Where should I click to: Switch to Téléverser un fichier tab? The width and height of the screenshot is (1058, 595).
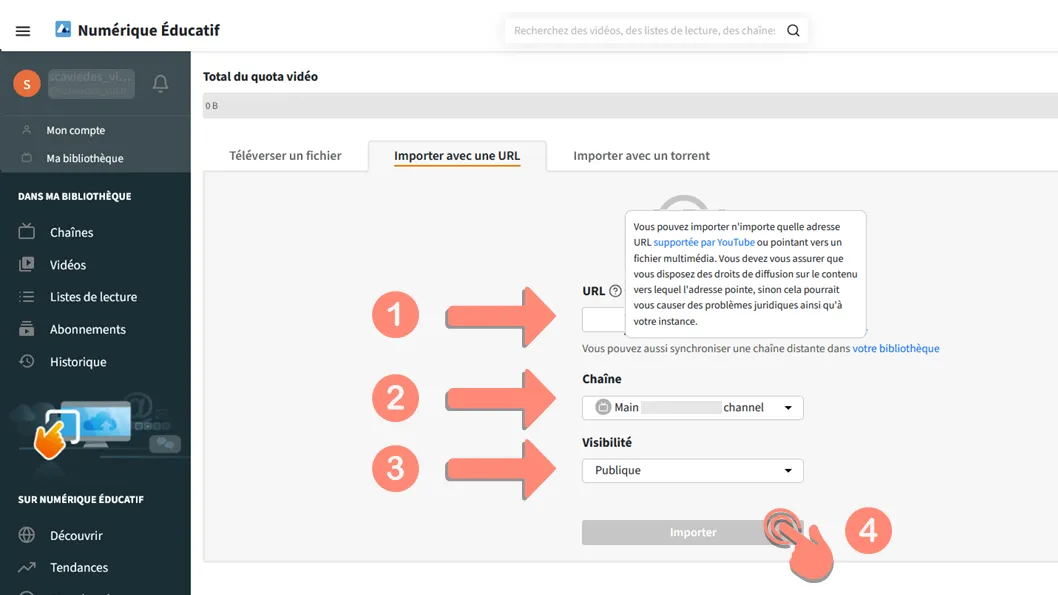[285, 156]
